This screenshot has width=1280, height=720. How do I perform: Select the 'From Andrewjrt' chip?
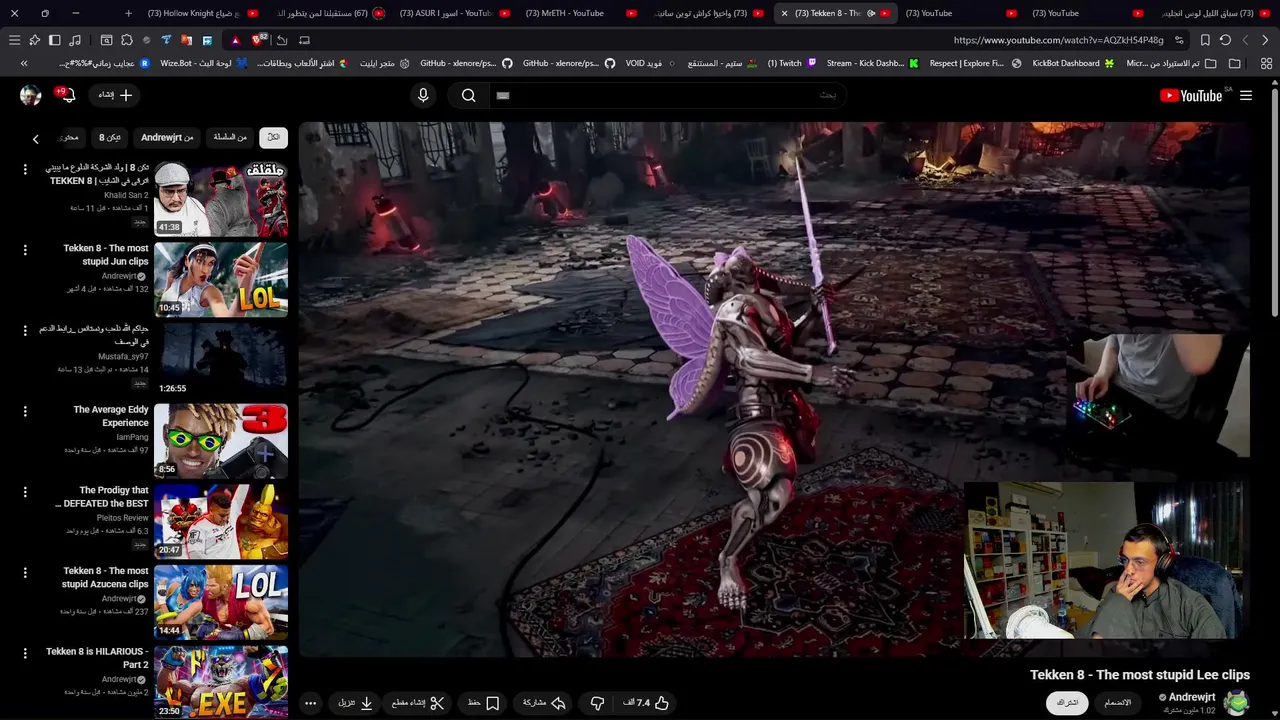tap(167, 138)
